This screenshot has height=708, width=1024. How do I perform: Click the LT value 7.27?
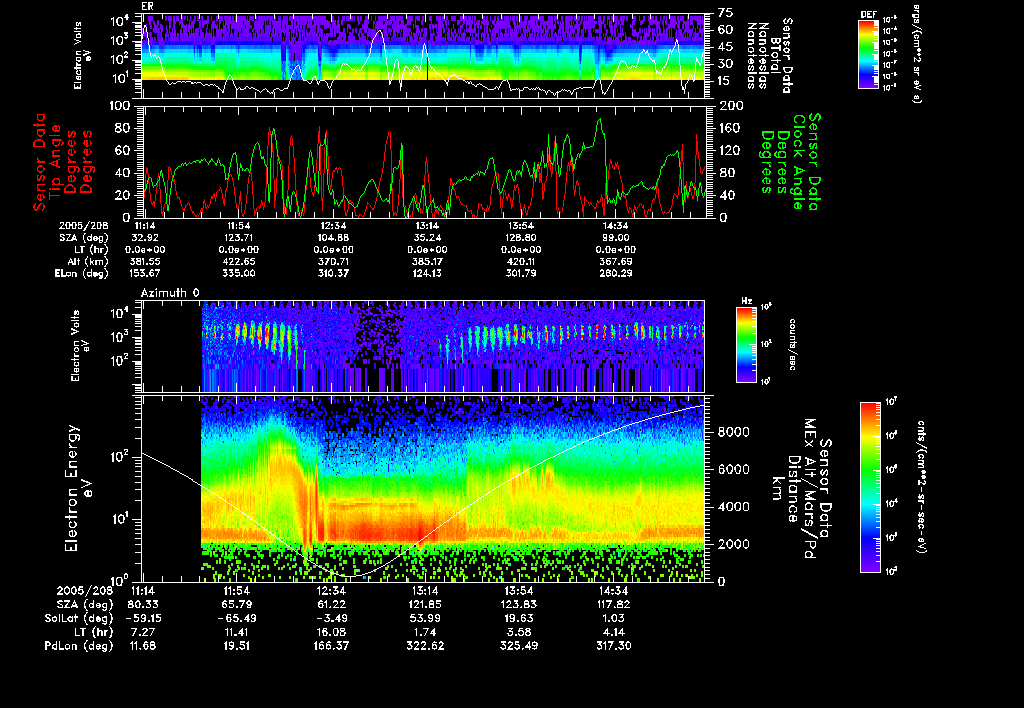click(x=143, y=632)
